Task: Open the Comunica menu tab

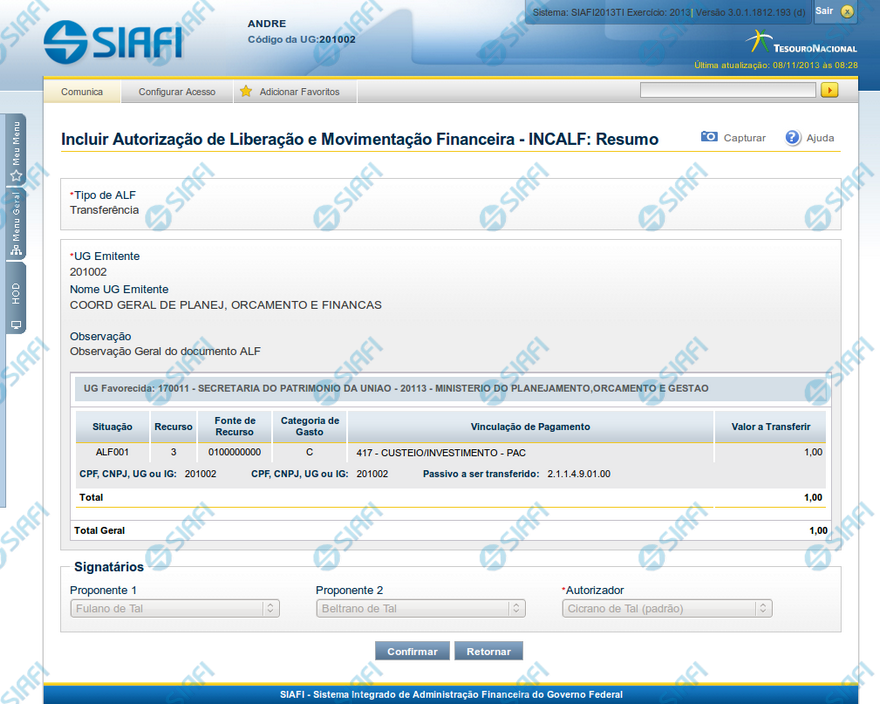Action: (x=82, y=91)
